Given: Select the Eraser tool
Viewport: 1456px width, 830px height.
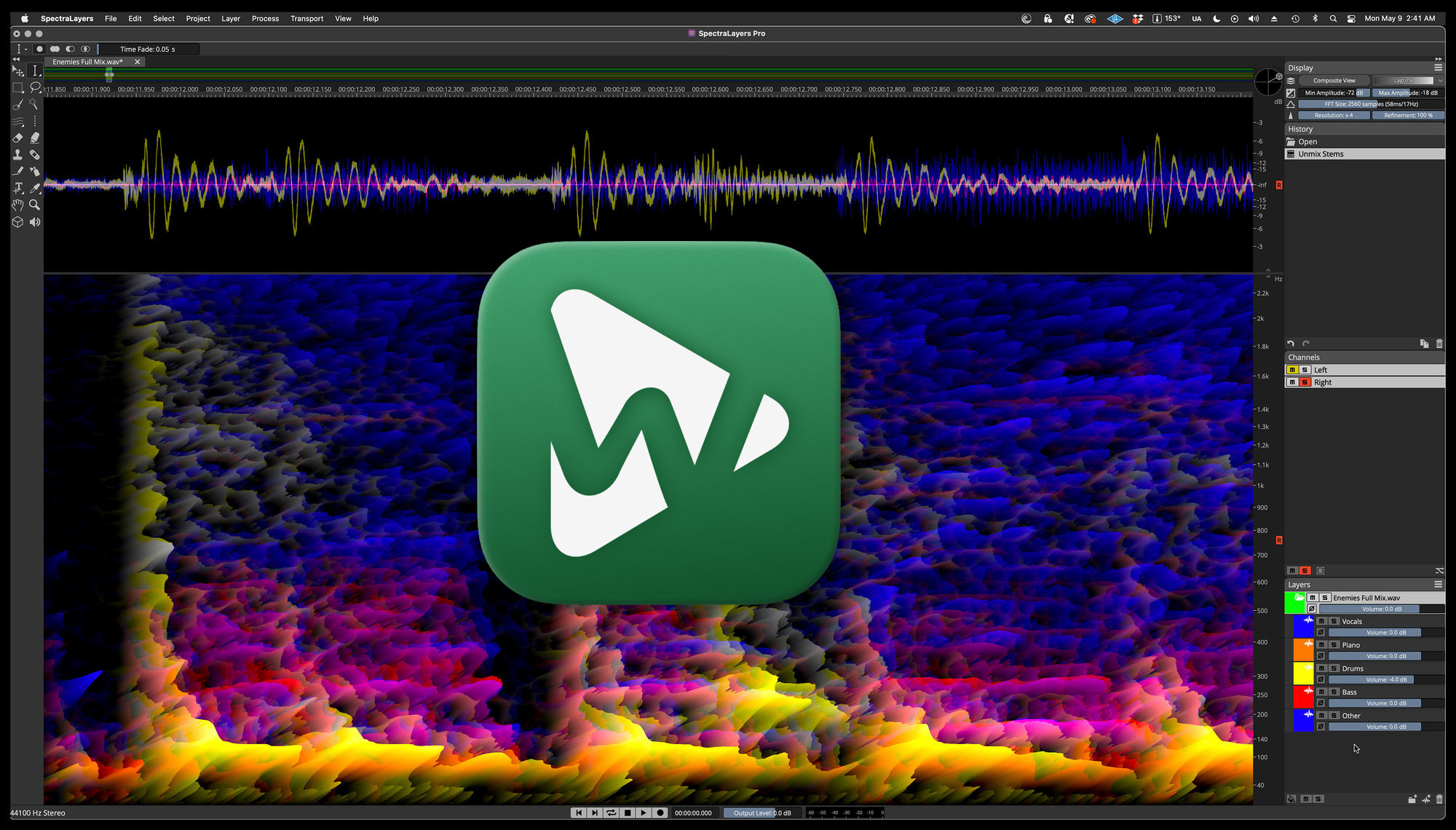Looking at the screenshot, I should [x=17, y=138].
